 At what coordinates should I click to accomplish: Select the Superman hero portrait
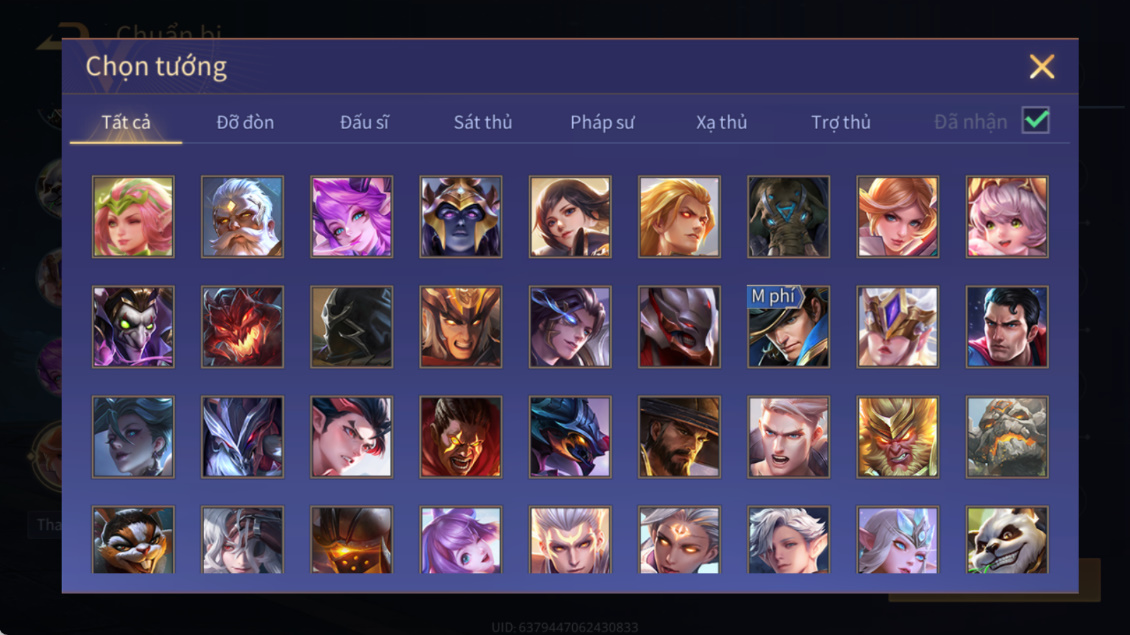pyautogui.click(x=1007, y=327)
